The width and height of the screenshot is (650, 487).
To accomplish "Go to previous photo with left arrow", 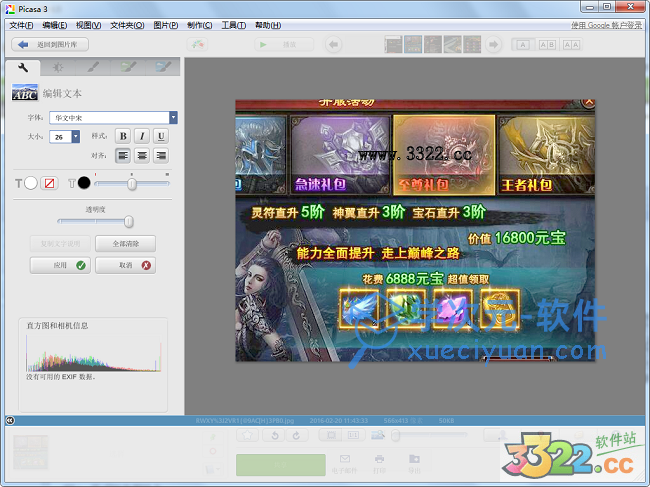I will click(x=333, y=44).
